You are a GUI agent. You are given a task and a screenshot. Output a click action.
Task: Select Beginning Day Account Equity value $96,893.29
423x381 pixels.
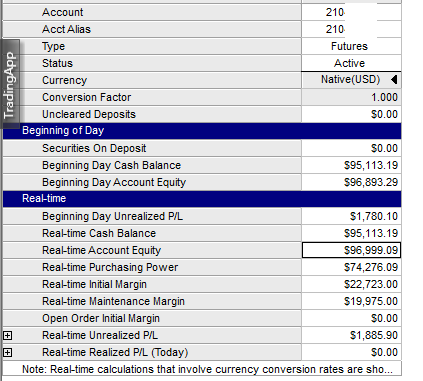click(x=351, y=182)
